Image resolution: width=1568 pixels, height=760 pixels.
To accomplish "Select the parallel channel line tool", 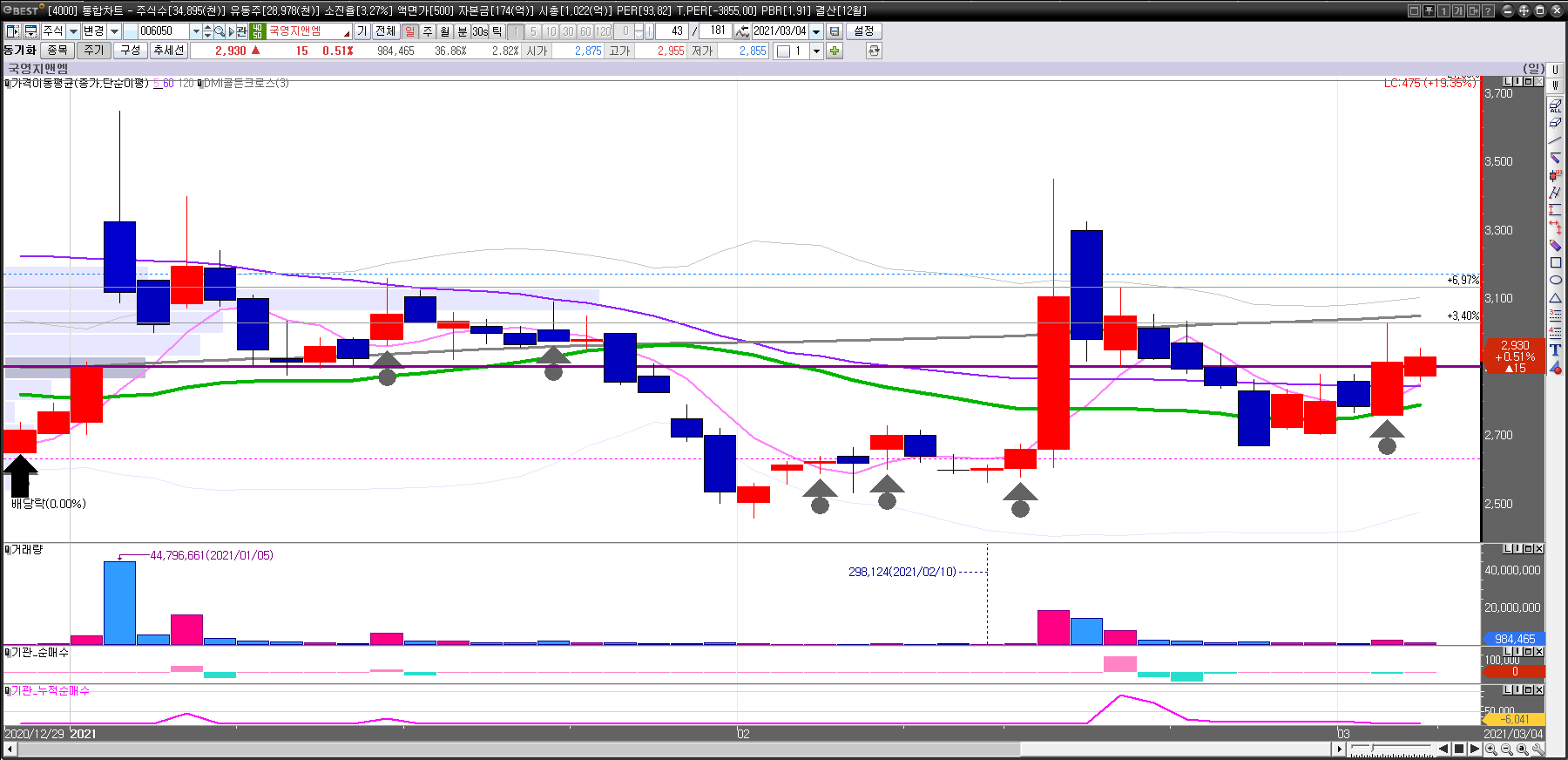I will (x=1555, y=192).
